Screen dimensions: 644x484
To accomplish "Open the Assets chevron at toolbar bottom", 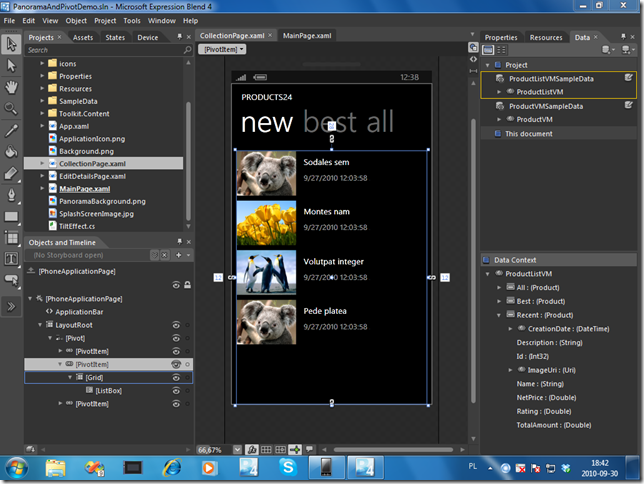I will pos(11,306).
